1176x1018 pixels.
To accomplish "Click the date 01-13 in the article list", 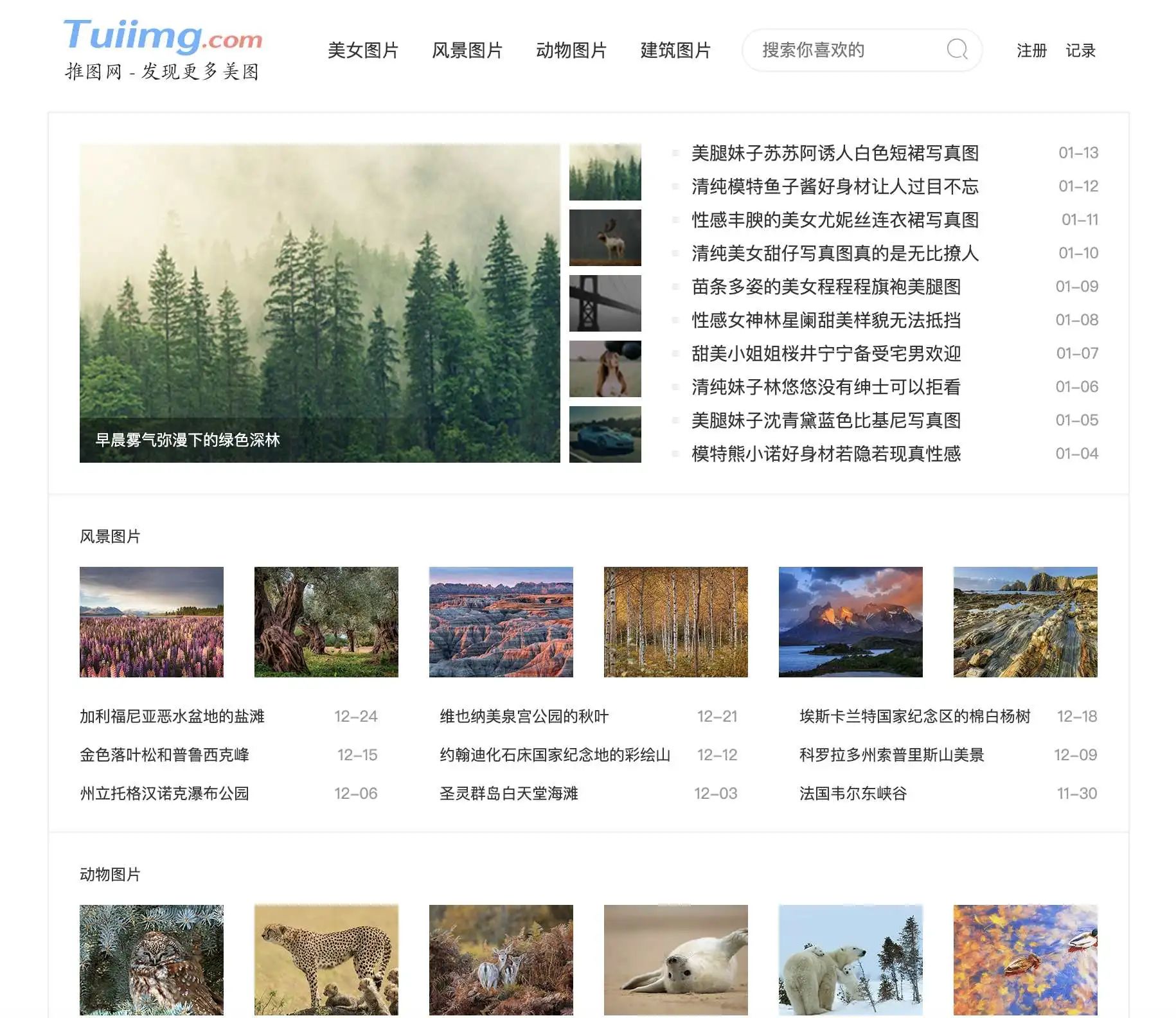I will point(1078,153).
